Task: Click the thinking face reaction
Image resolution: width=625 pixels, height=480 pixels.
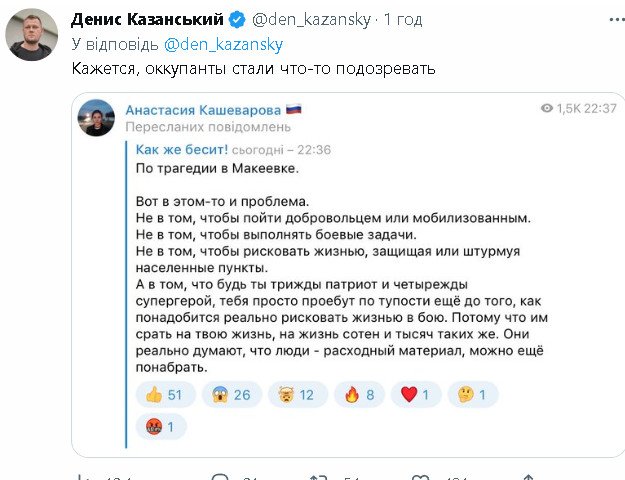Action: pyautogui.click(x=473, y=394)
